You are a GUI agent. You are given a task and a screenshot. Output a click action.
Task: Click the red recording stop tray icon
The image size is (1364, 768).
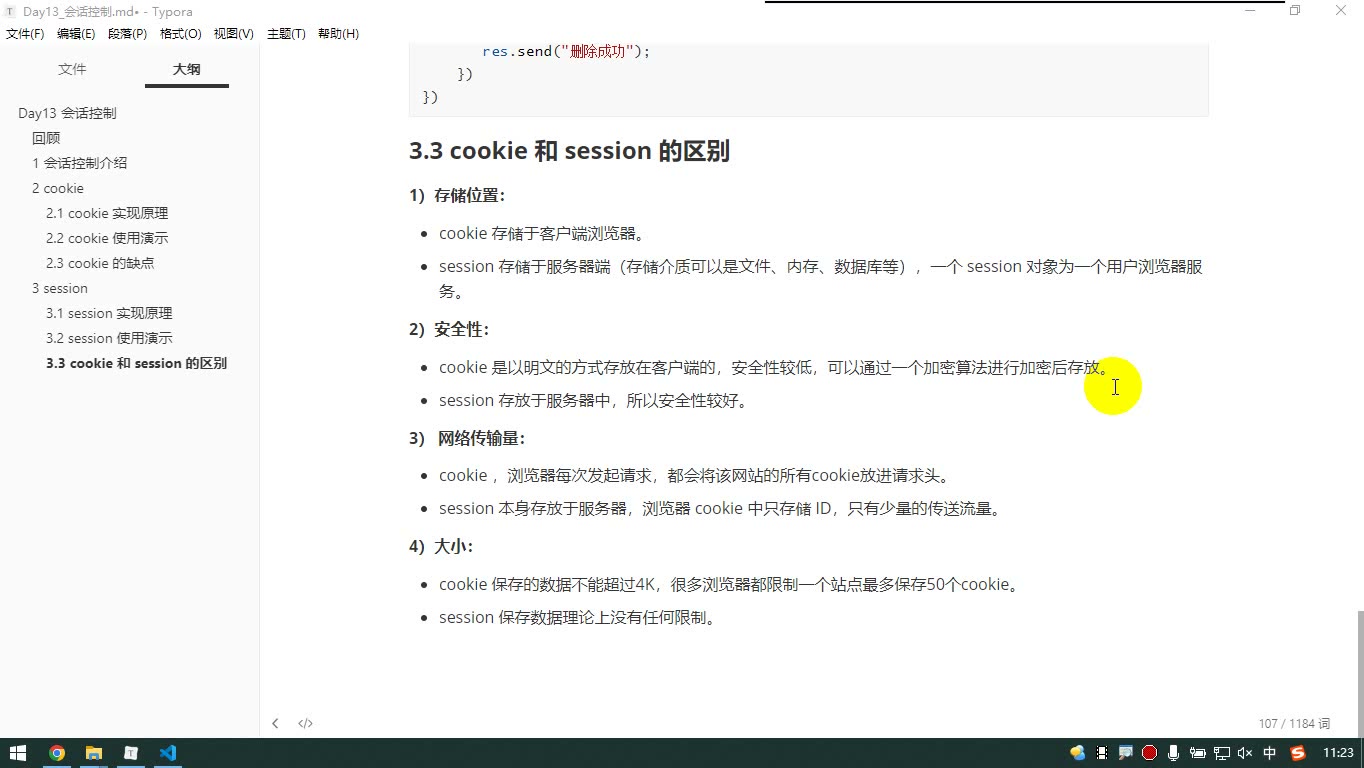1149,753
